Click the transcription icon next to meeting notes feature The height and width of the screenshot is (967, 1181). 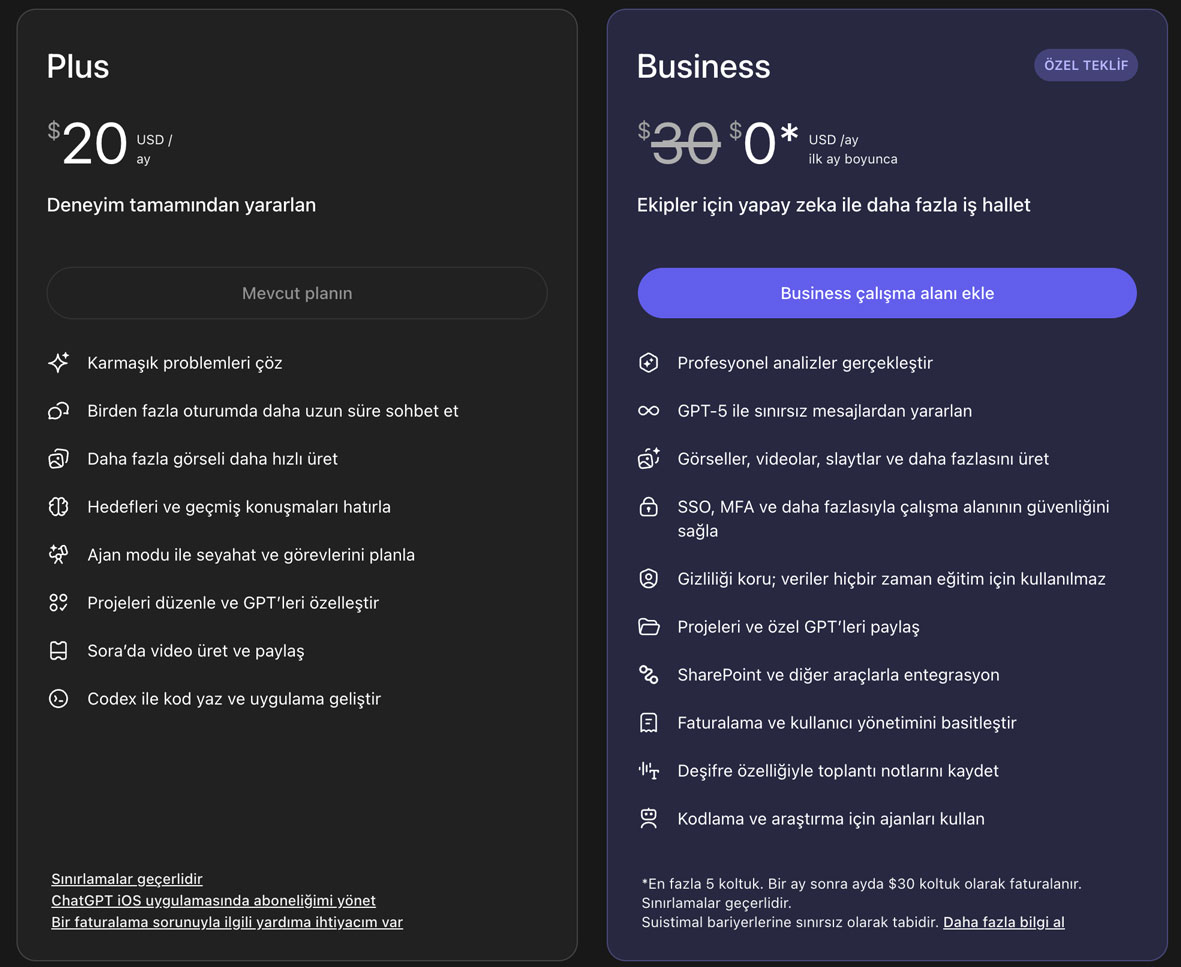[649, 771]
